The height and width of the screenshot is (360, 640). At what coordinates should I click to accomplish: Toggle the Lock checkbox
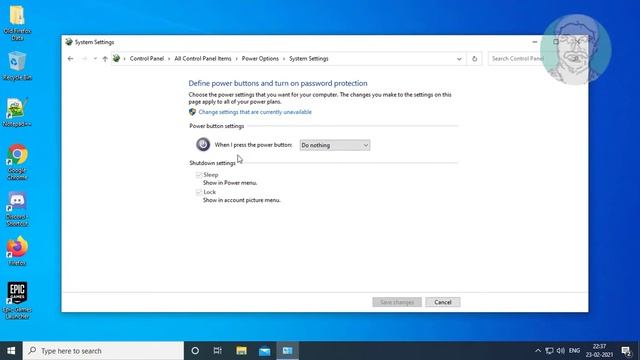[199, 192]
